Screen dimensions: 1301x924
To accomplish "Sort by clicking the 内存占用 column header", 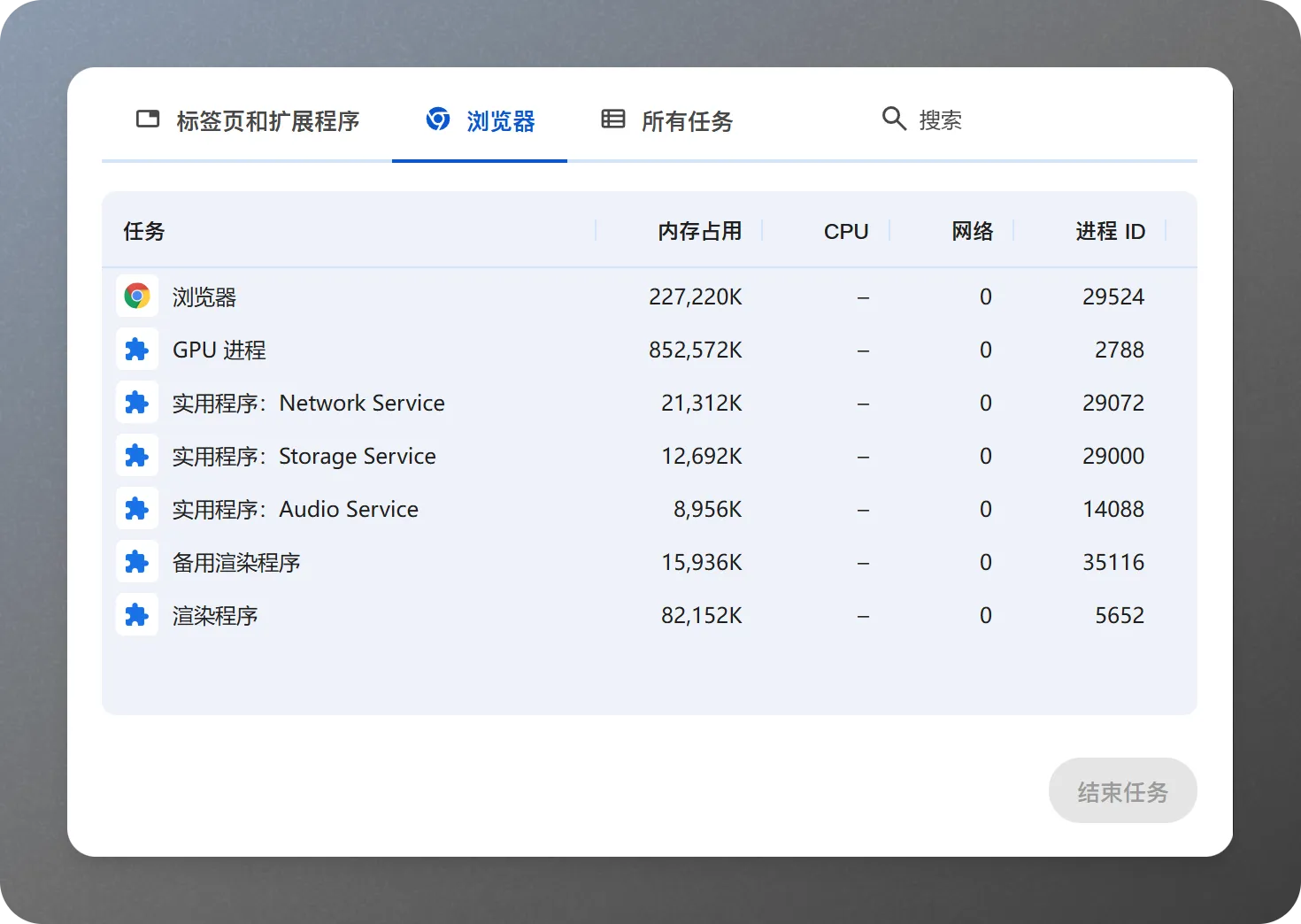I will [700, 231].
